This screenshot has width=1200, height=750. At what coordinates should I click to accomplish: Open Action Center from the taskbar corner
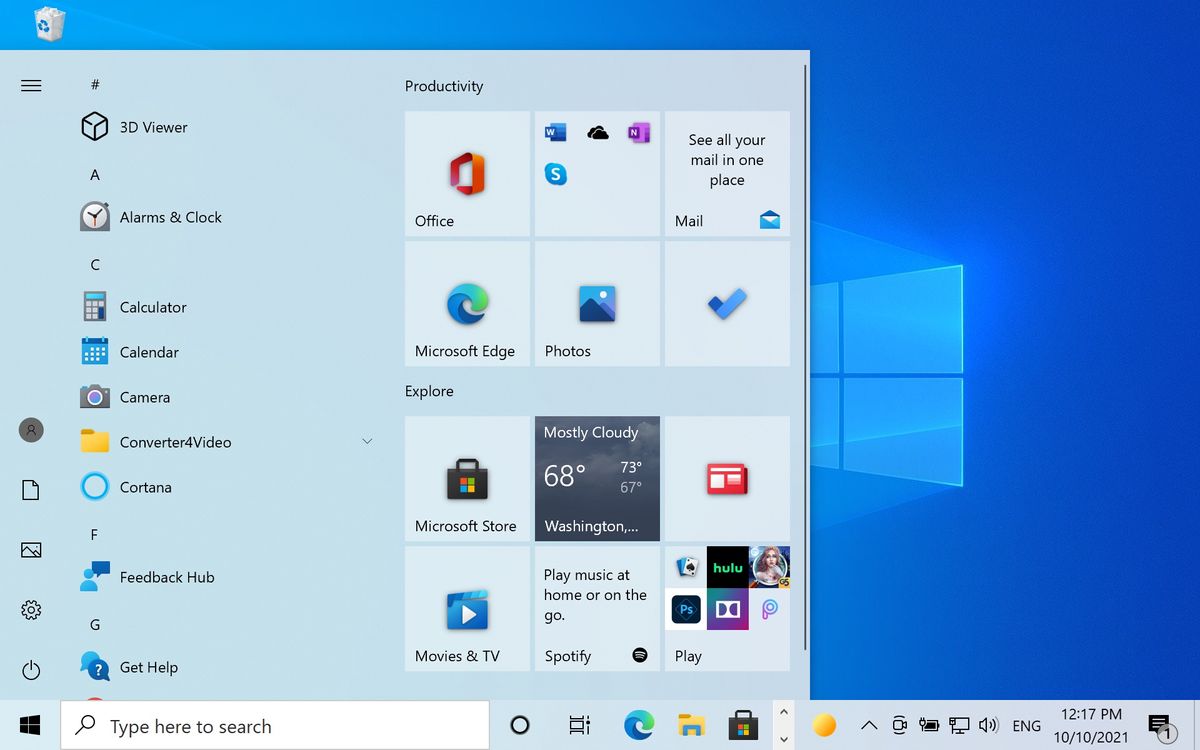pos(1159,724)
